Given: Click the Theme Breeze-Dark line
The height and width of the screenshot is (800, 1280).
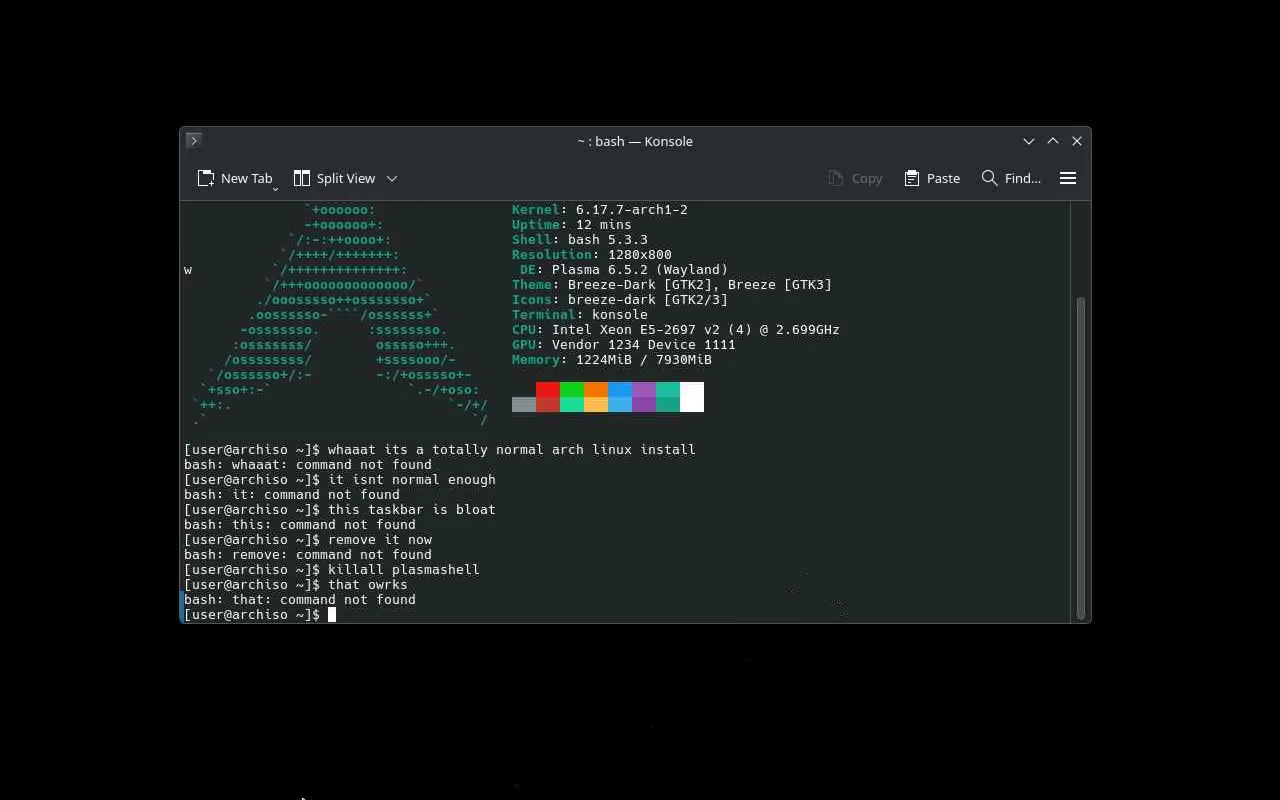Looking at the screenshot, I should tap(672, 285).
